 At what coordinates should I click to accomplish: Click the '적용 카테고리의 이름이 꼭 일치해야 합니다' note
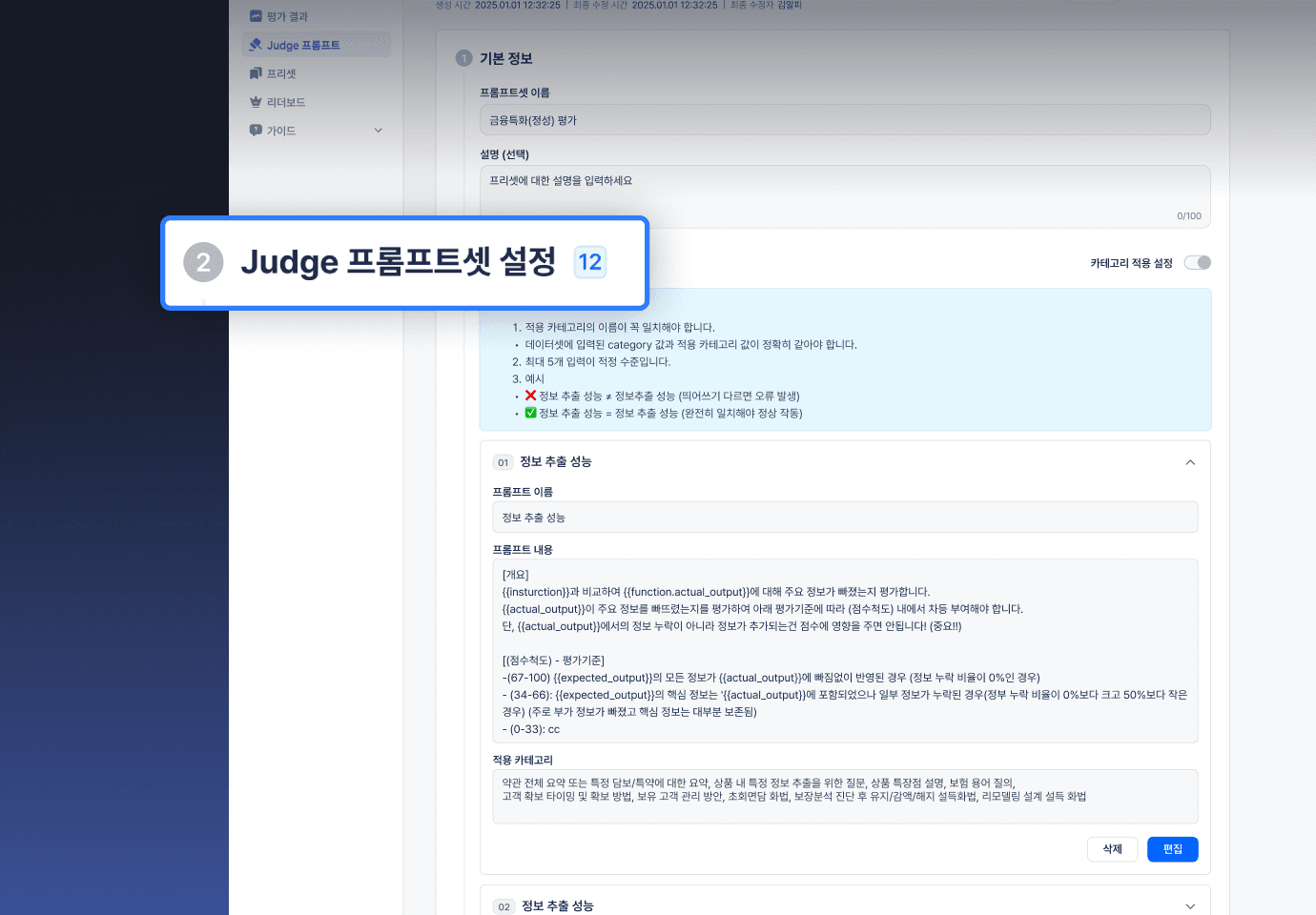[x=613, y=328]
